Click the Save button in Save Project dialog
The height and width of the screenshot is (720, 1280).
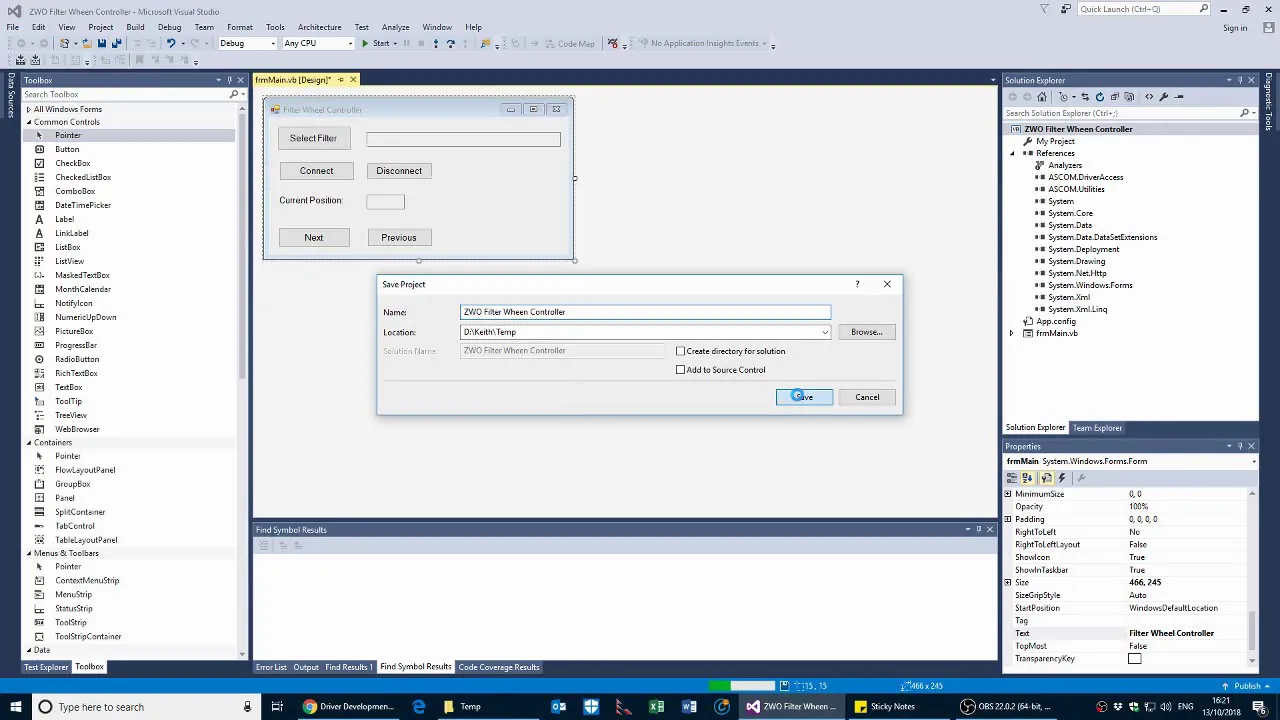click(x=804, y=397)
